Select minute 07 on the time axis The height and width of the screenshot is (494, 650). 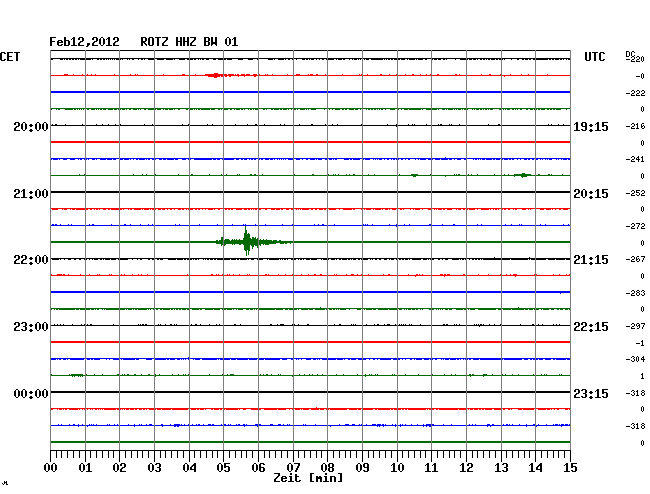[293, 467]
